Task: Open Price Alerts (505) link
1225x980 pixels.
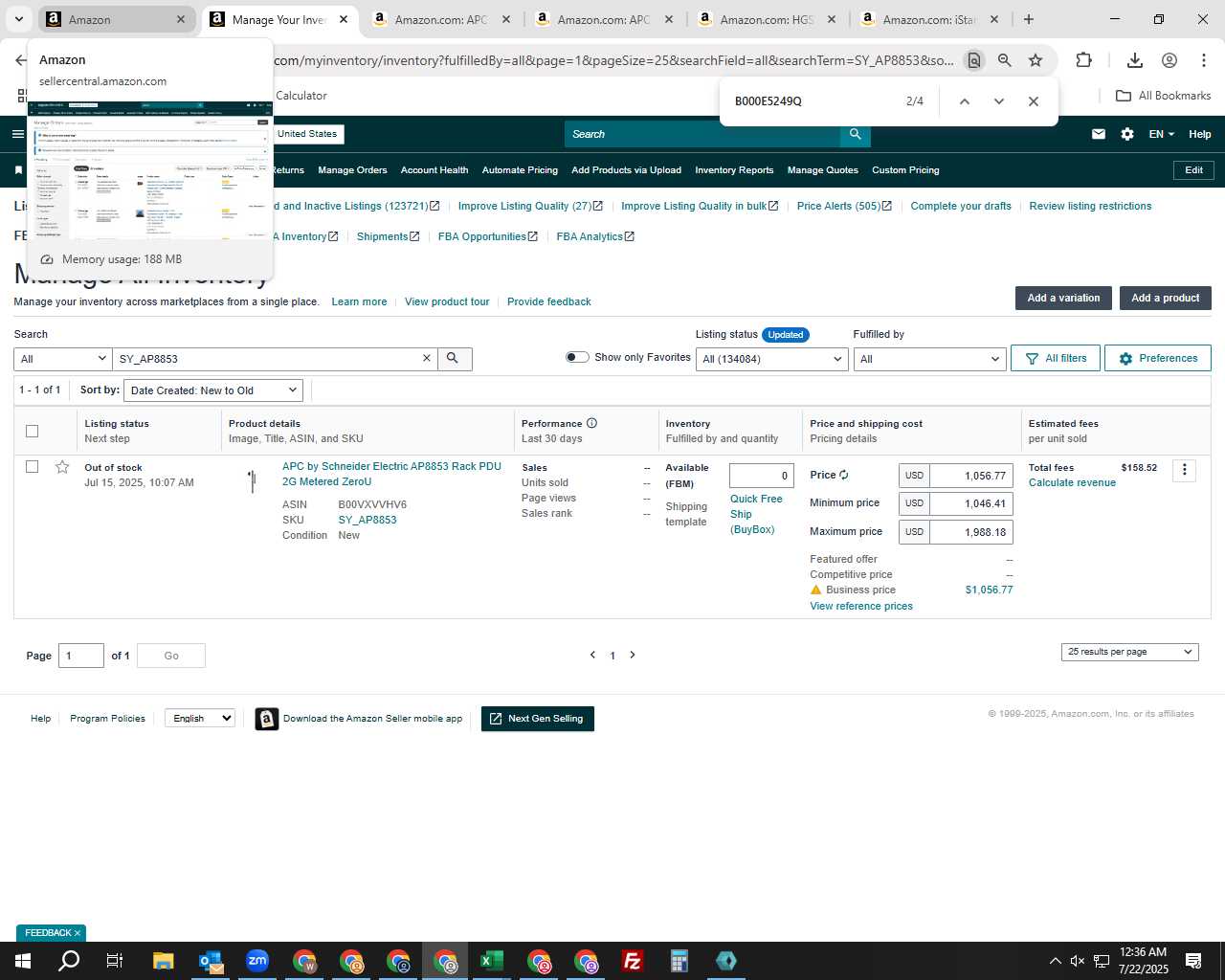Action: [844, 206]
